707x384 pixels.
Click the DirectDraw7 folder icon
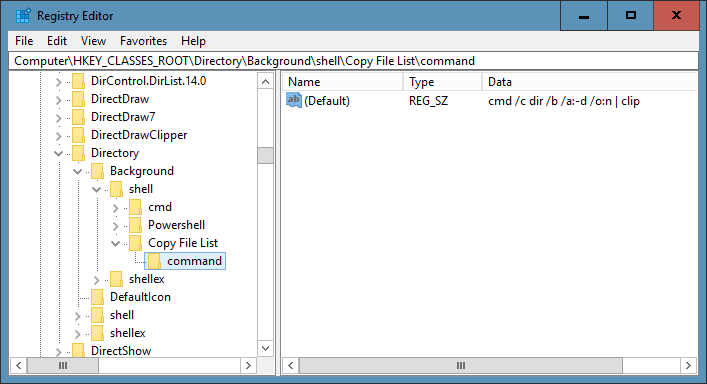point(78,117)
